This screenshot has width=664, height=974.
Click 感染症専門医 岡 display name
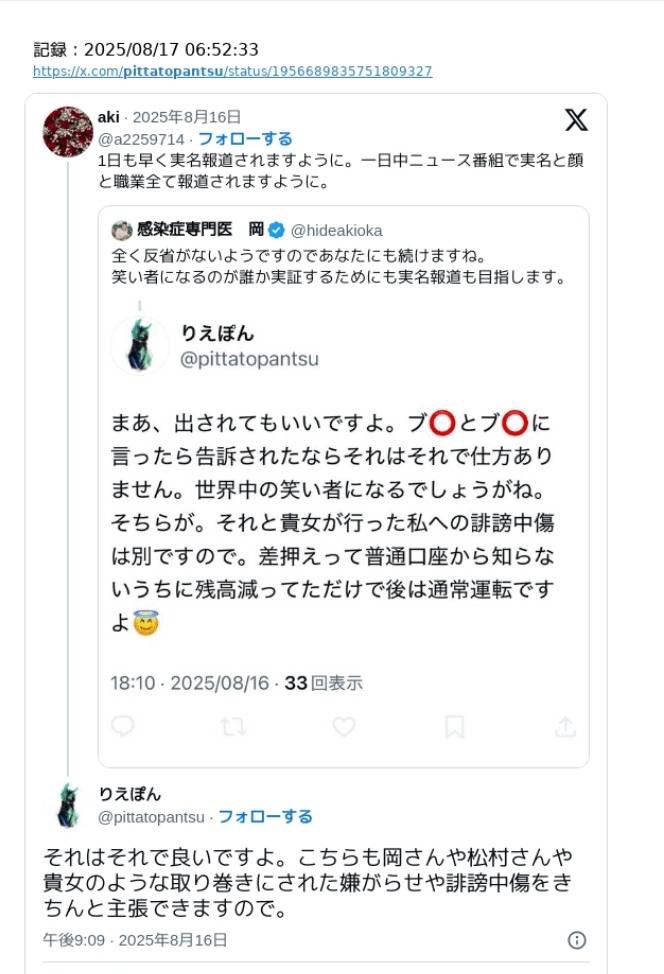click(x=200, y=229)
